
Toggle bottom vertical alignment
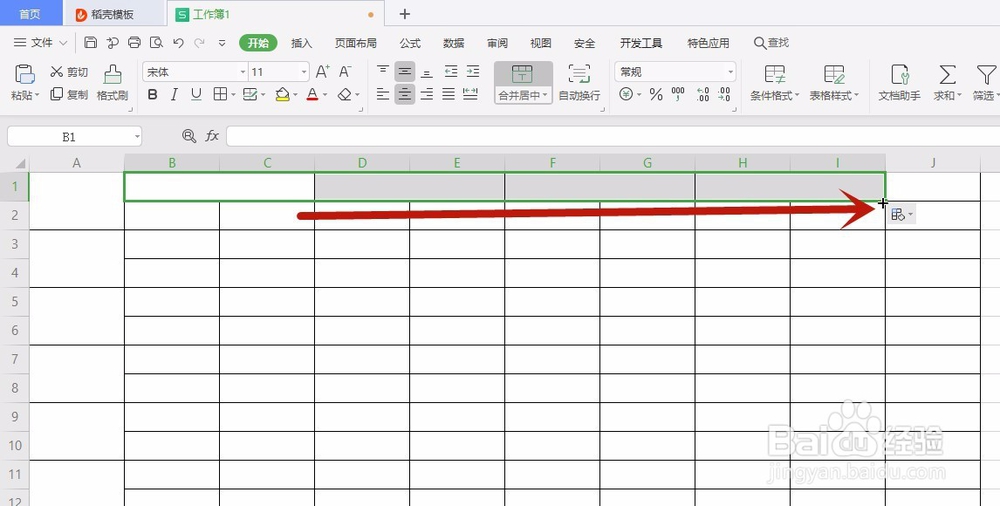pyautogui.click(x=427, y=71)
